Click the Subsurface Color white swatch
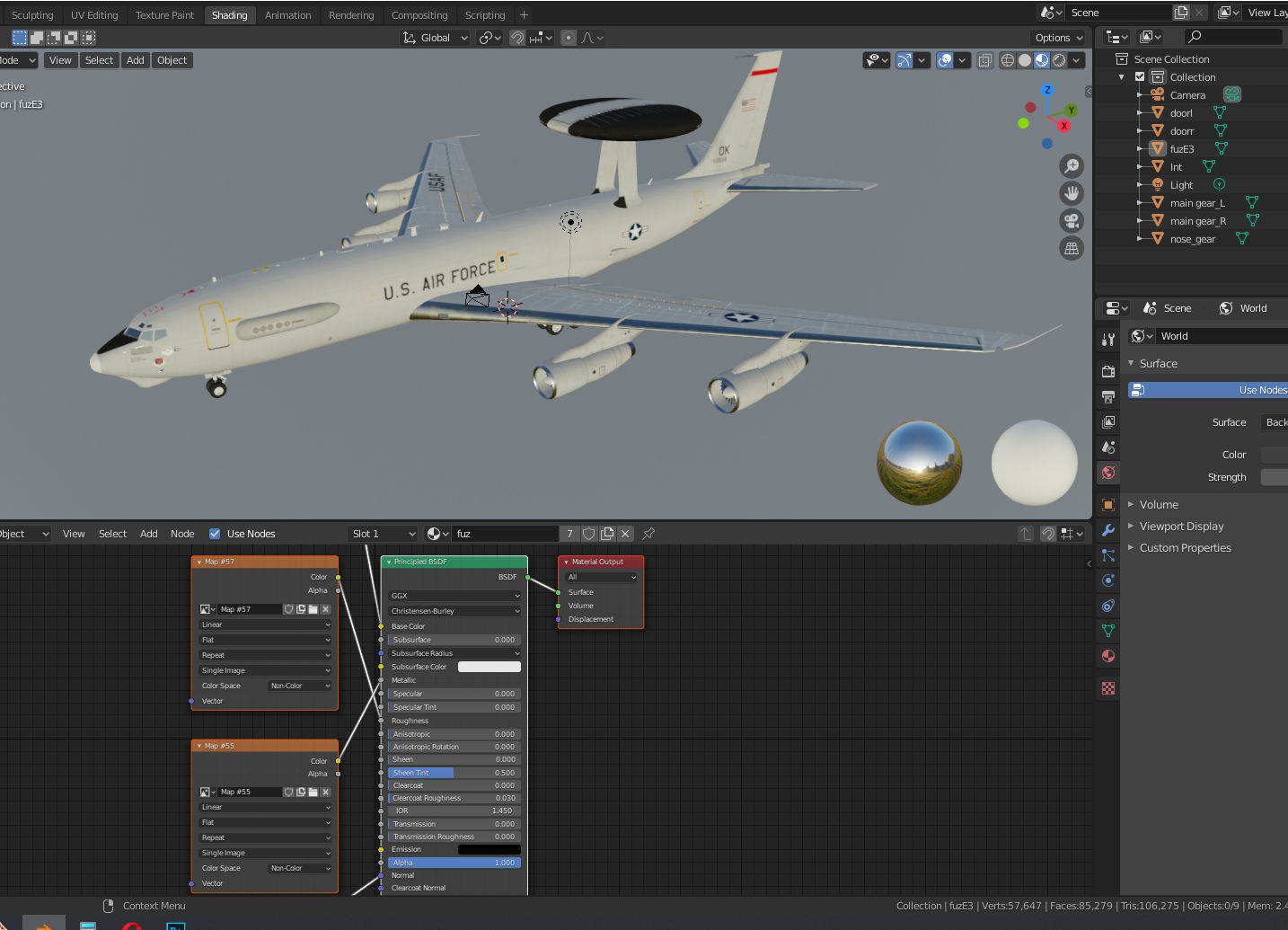 tap(490, 667)
